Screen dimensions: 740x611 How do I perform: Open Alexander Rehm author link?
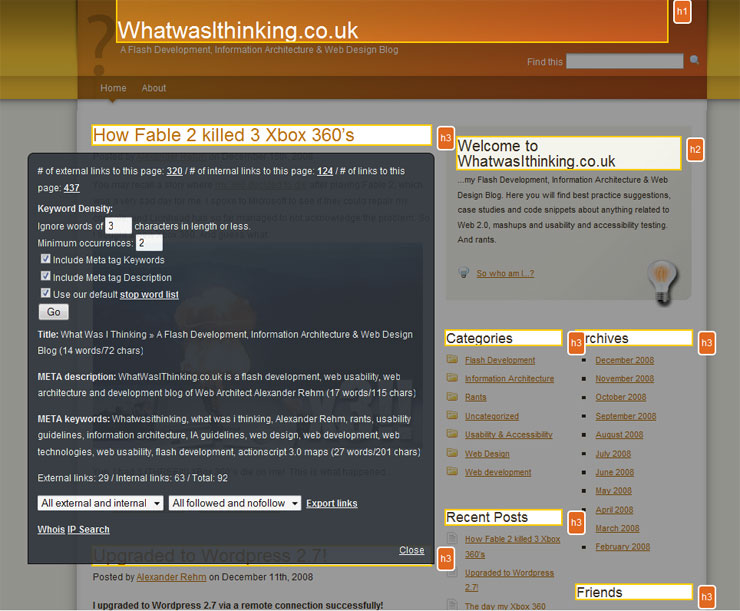171,577
